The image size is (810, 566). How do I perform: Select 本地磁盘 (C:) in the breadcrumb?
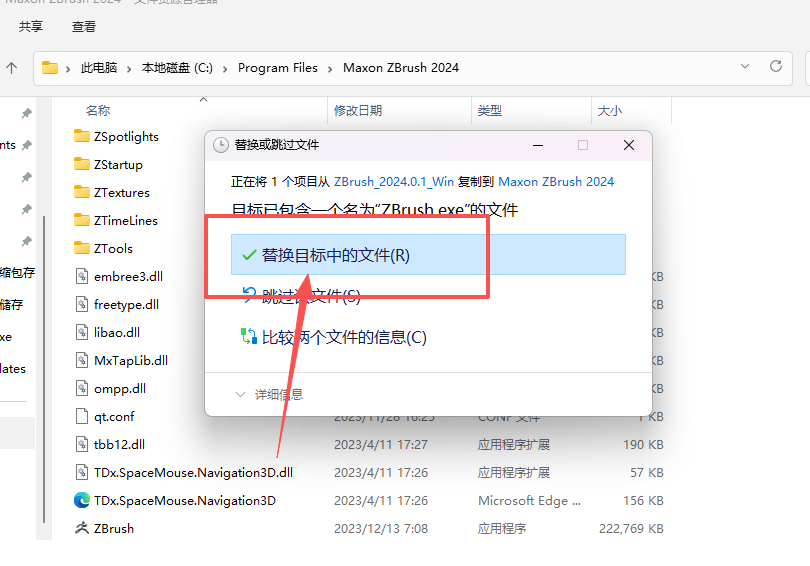177,68
